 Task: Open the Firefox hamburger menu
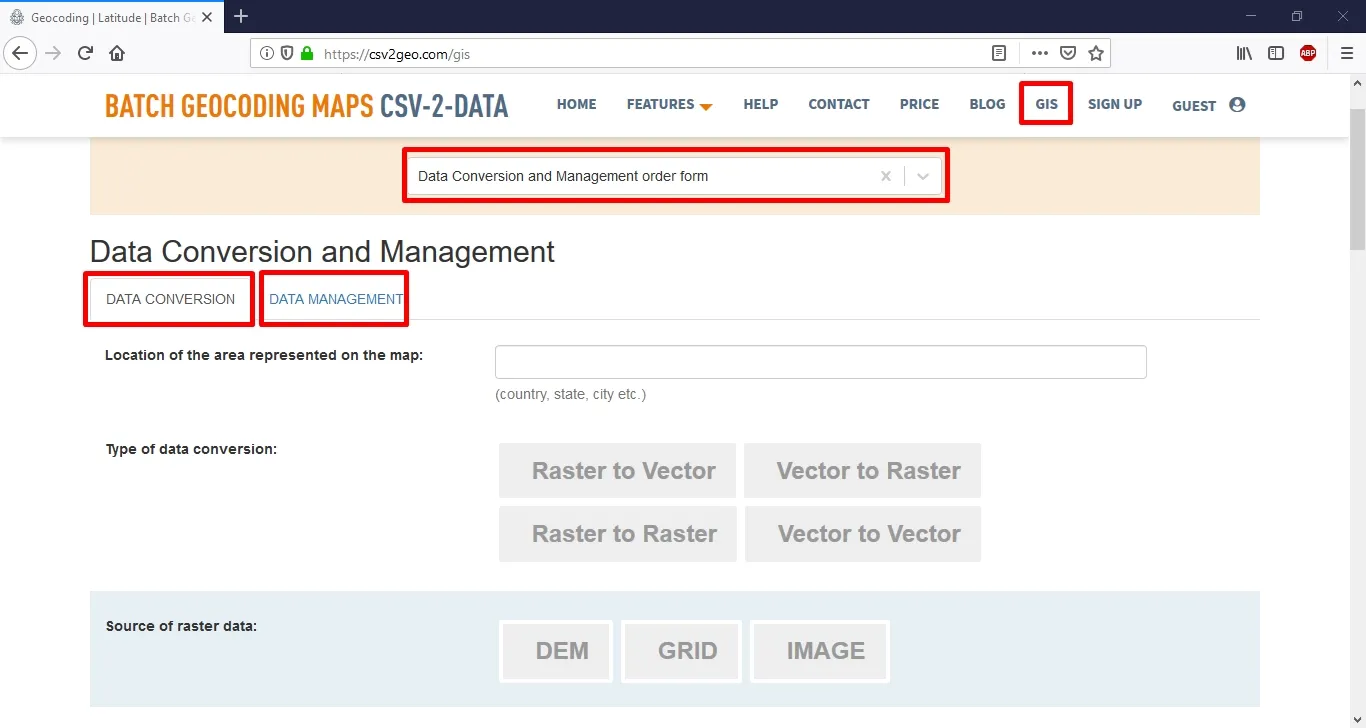point(1346,54)
